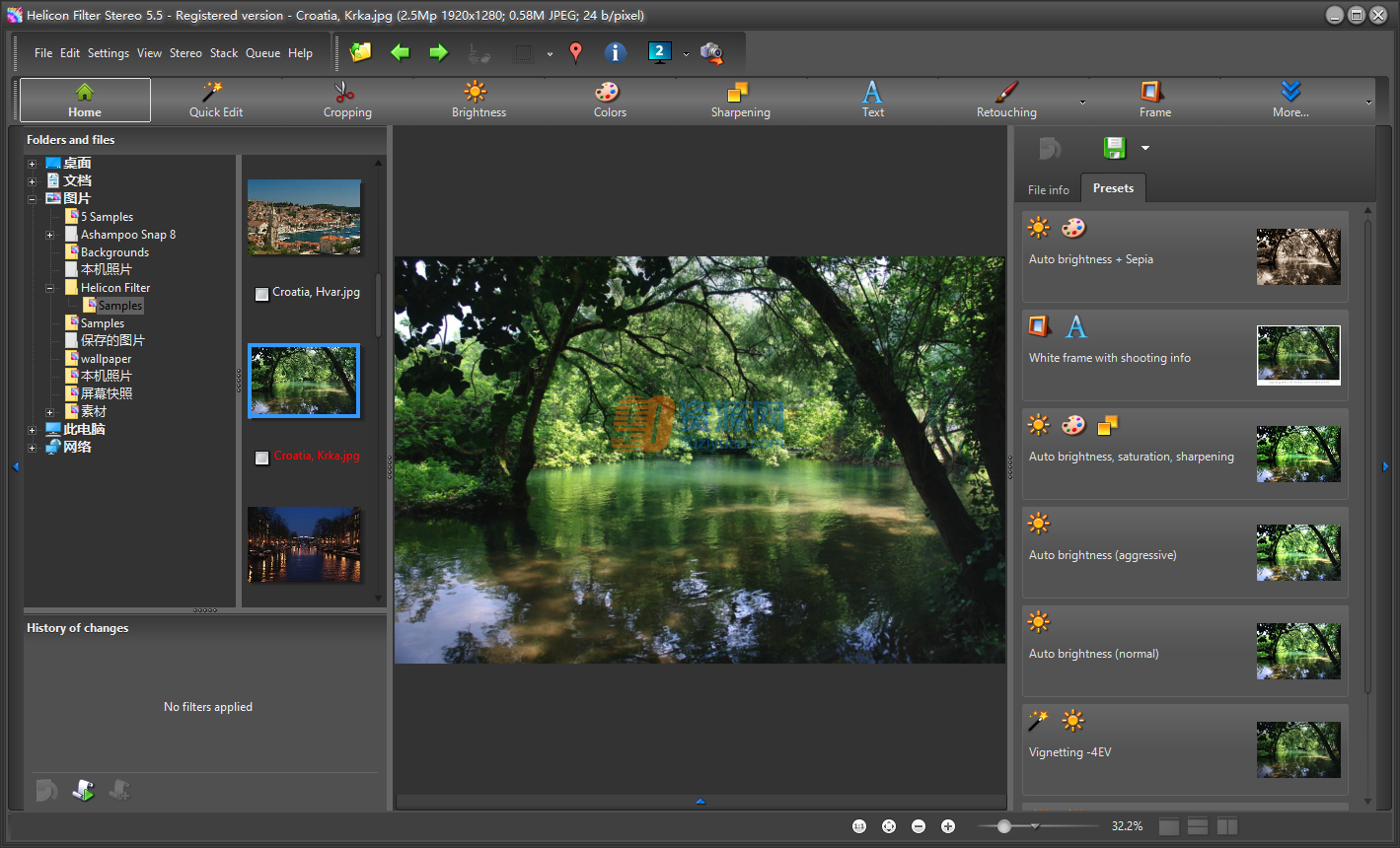Open the More... tools menu
Image resolution: width=1400 pixels, height=848 pixels.
point(1290,100)
